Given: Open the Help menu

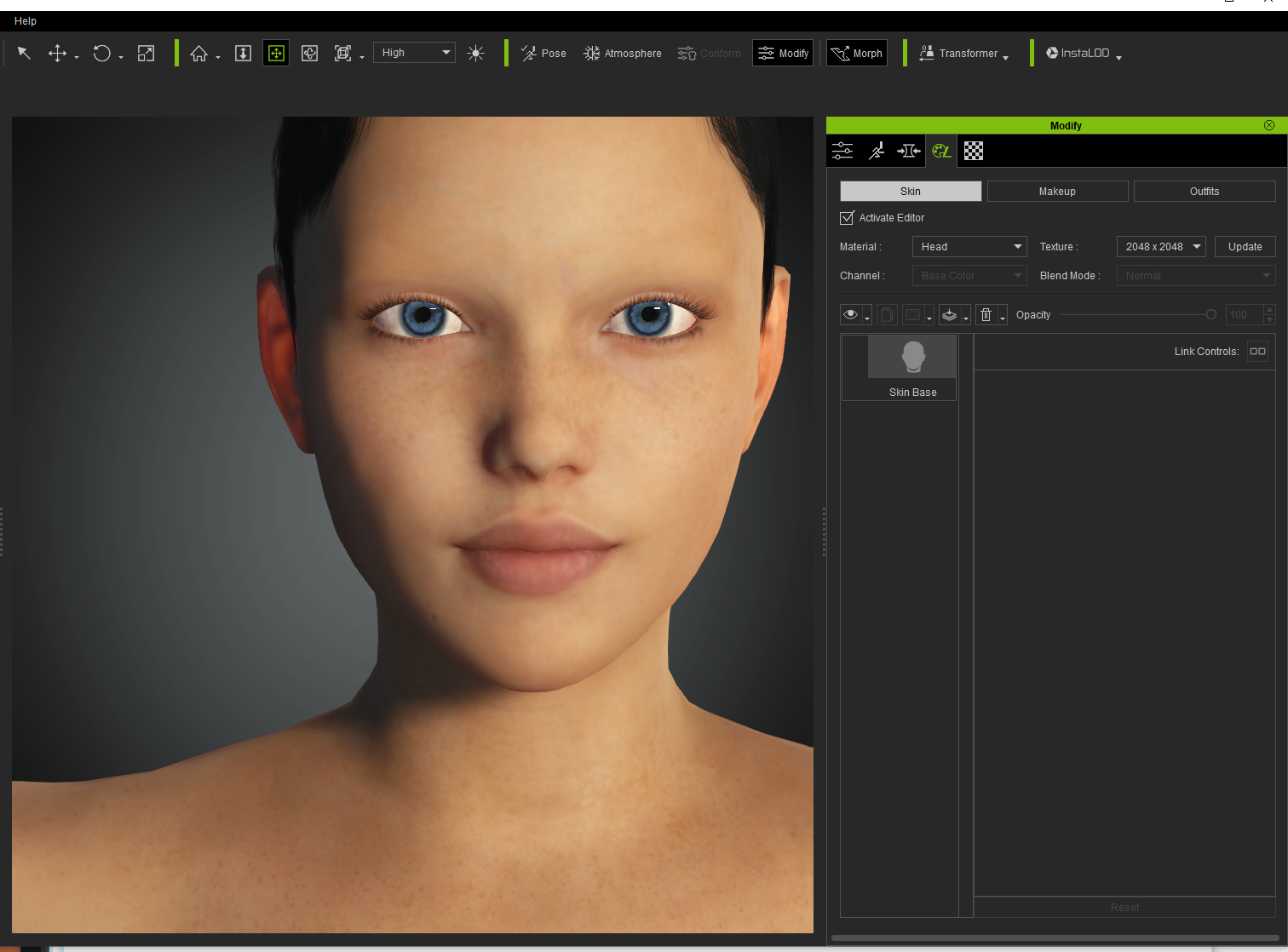Looking at the screenshot, I should pos(26,21).
